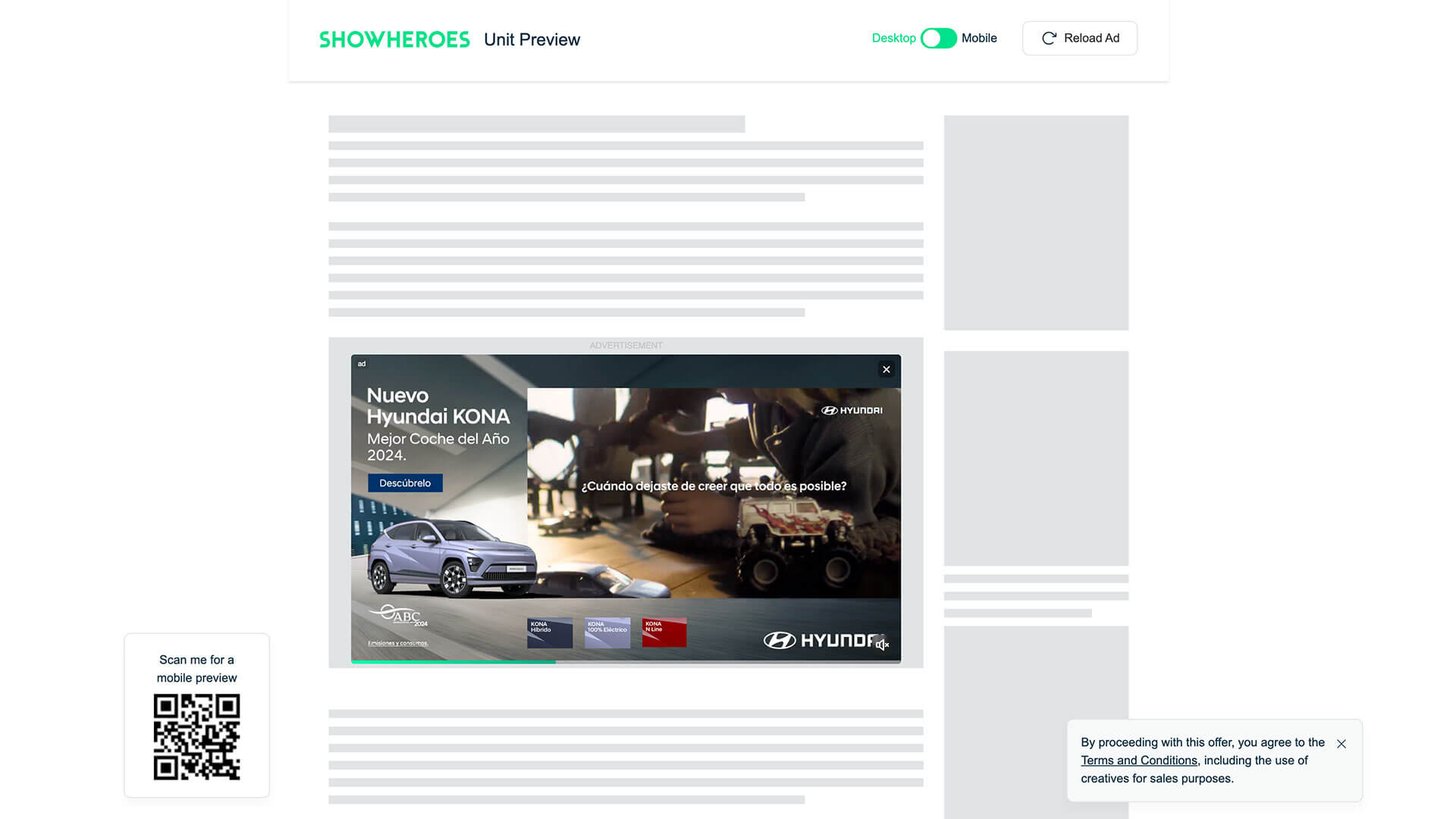Unmute the ad video sound
The height and width of the screenshot is (819, 1456).
[882, 645]
